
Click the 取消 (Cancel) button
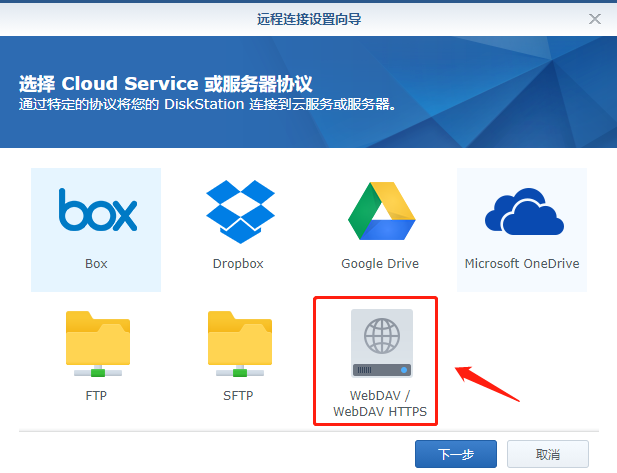click(548, 454)
